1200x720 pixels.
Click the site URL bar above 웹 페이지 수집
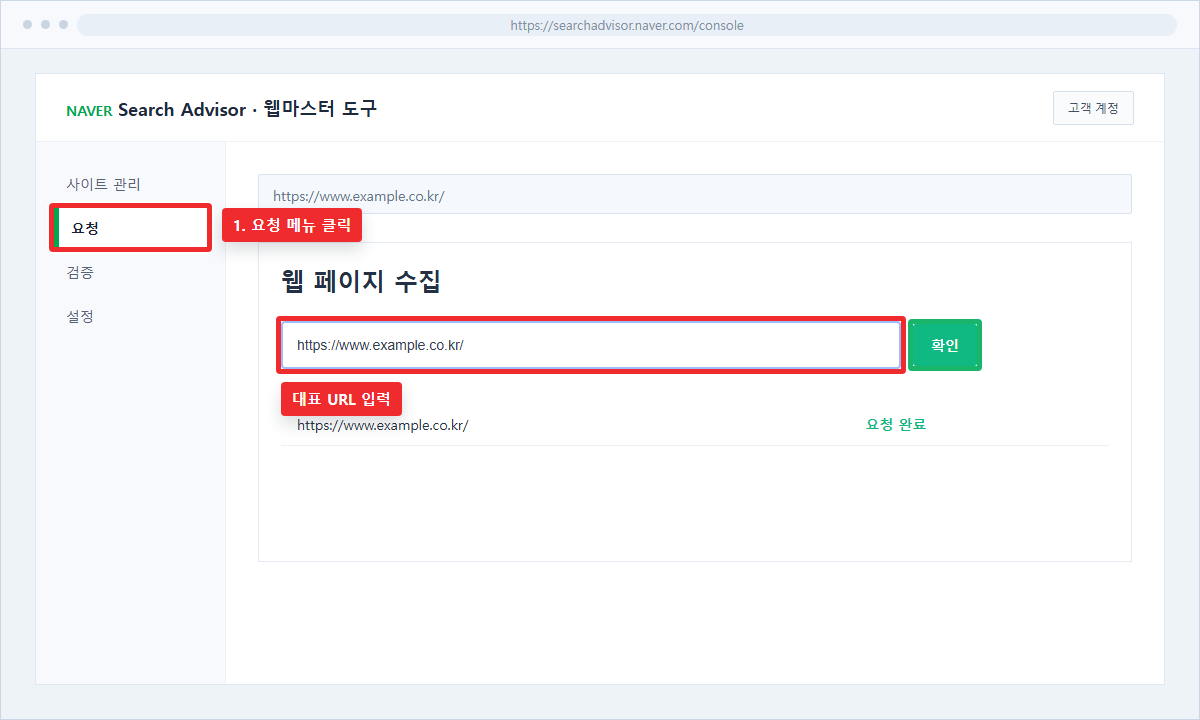pos(695,194)
